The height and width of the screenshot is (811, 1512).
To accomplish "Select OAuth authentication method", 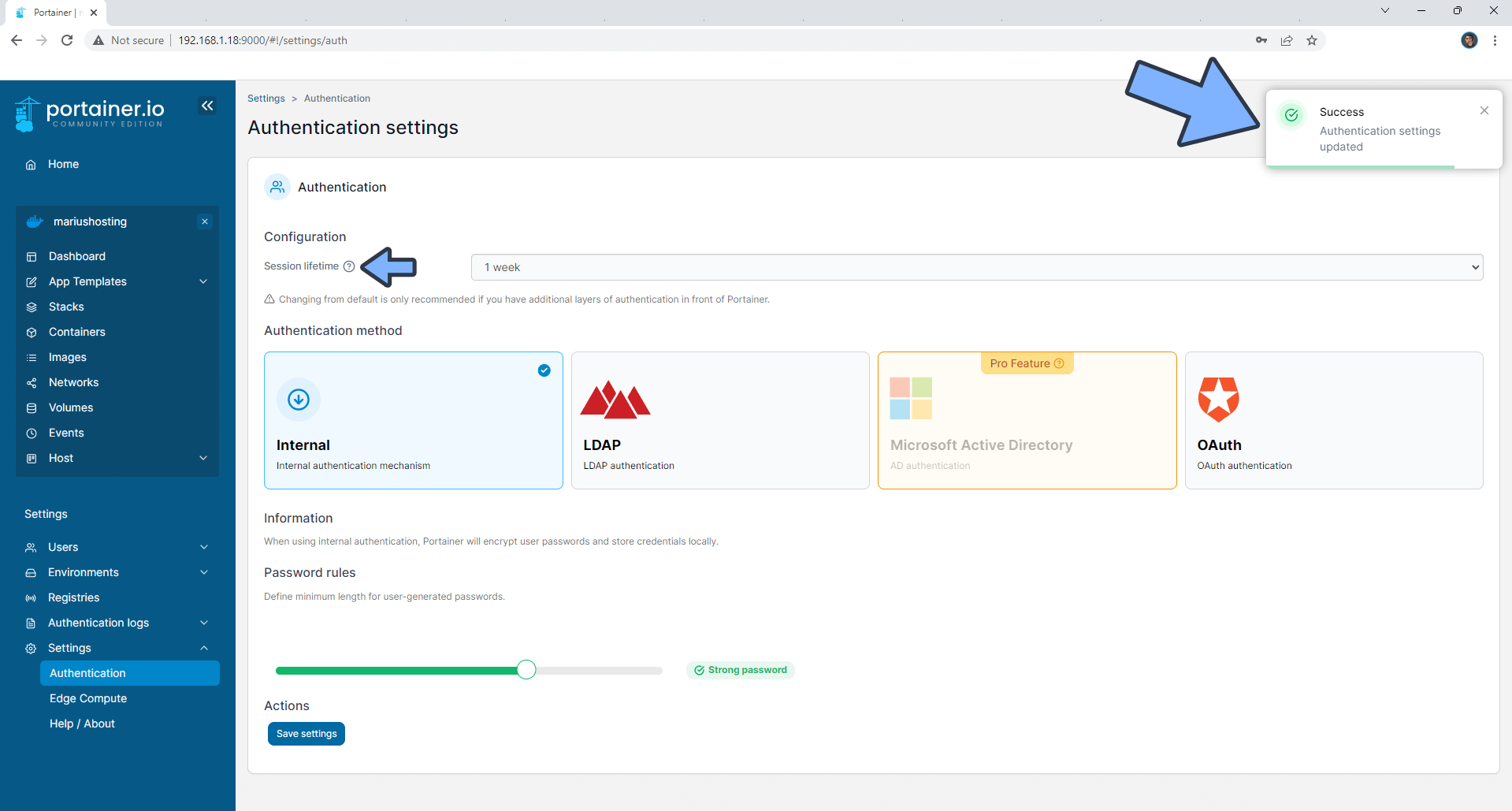I will (1334, 420).
